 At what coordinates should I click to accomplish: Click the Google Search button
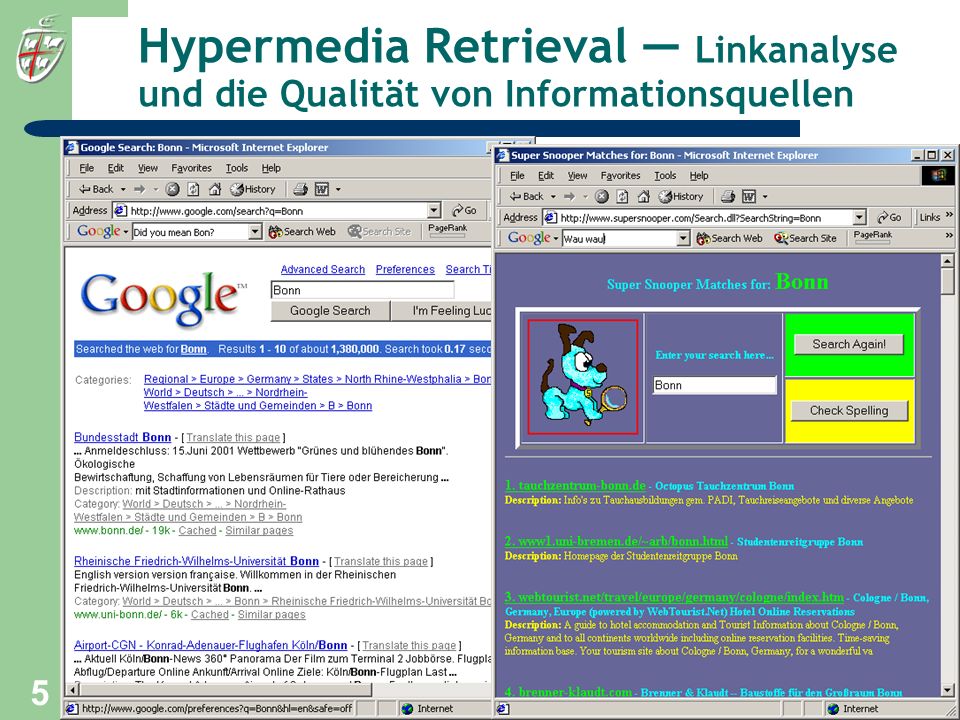click(330, 311)
